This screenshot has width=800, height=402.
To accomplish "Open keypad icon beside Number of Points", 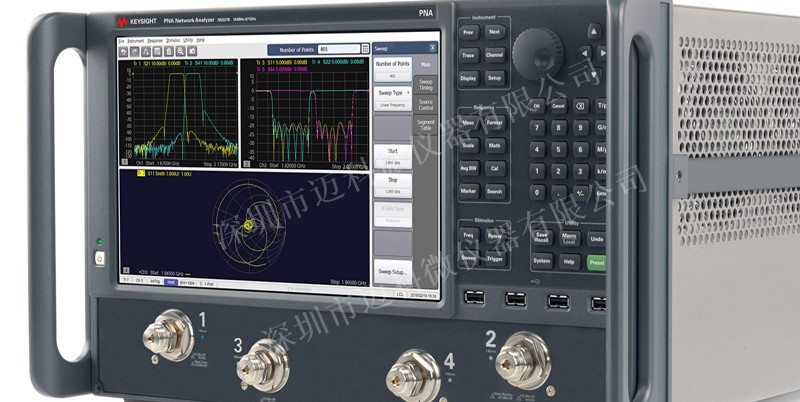I will [365, 49].
